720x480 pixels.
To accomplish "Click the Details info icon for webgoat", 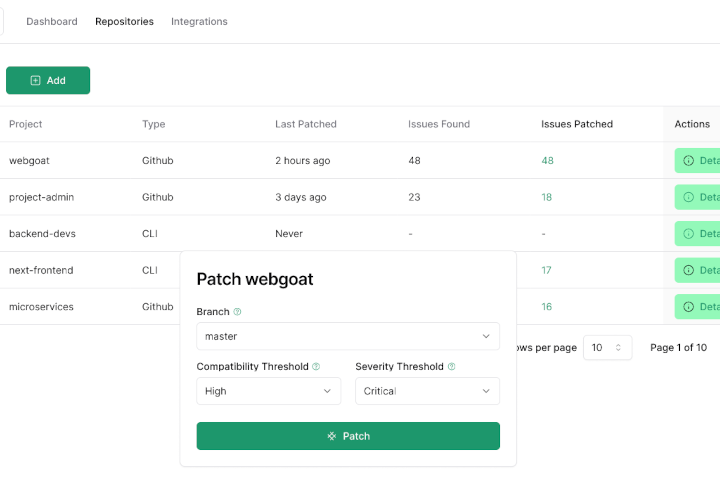I will 688,160.
